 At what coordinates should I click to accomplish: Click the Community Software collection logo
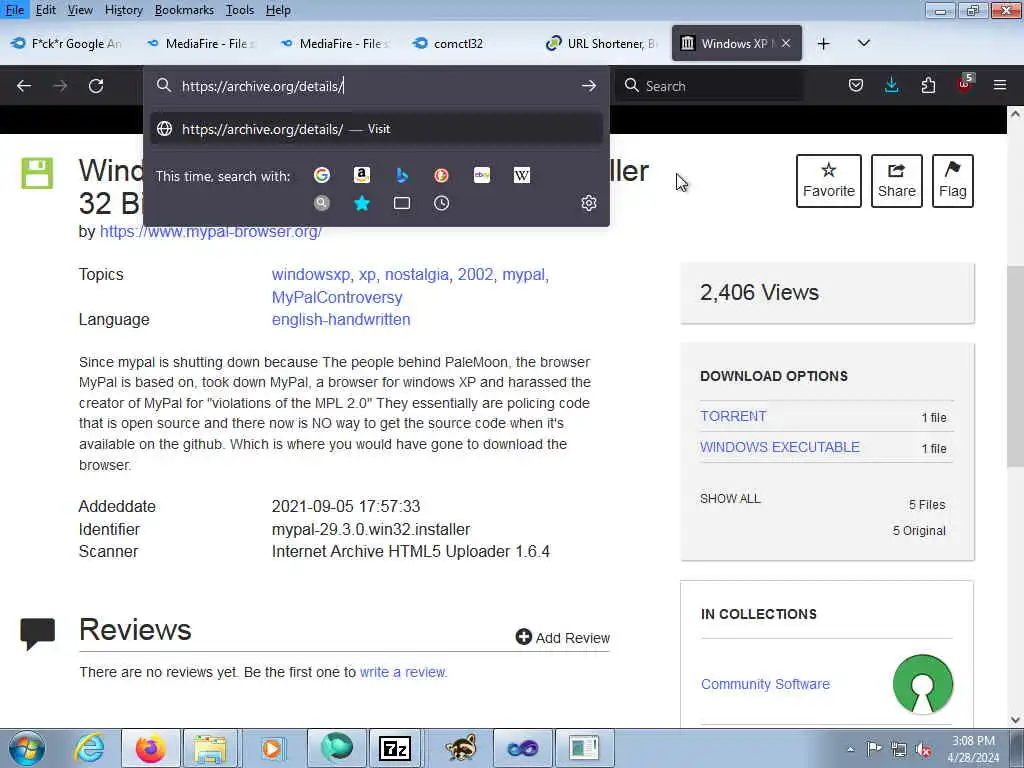tap(923, 684)
